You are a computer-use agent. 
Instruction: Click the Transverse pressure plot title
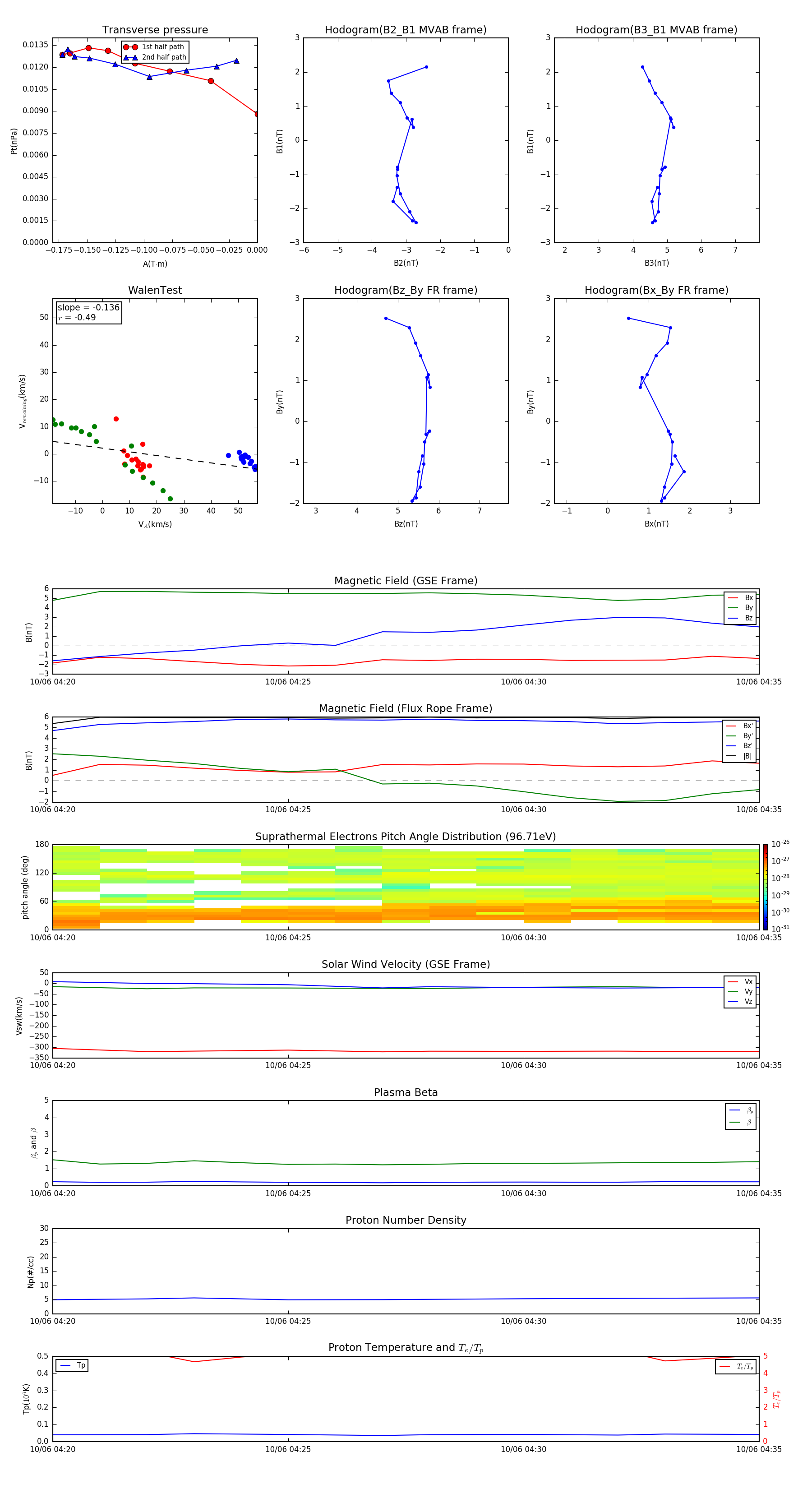click(155, 30)
